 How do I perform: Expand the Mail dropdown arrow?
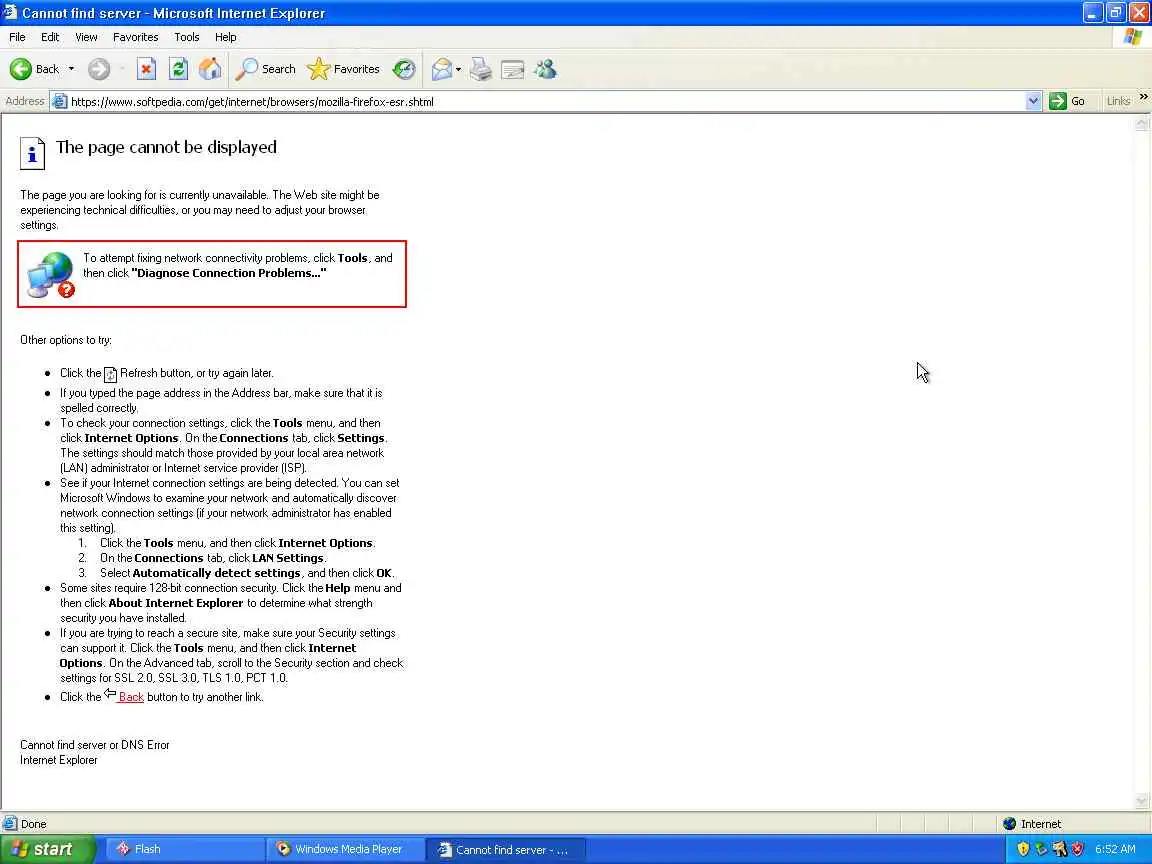click(x=458, y=69)
